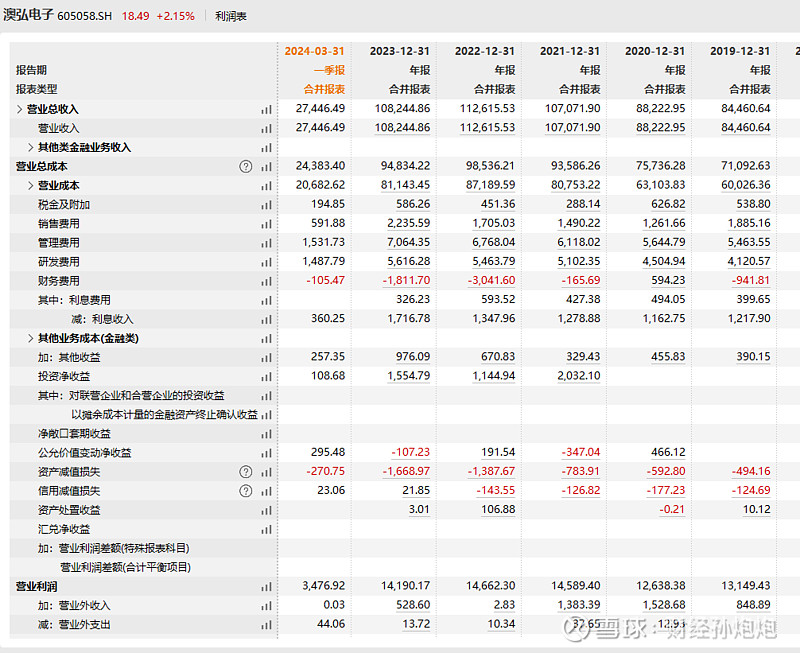Image resolution: width=800 pixels, height=653 pixels.
Task: Click 2020 公允价值变动净收益 value 466.12
Action: [668, 453]
